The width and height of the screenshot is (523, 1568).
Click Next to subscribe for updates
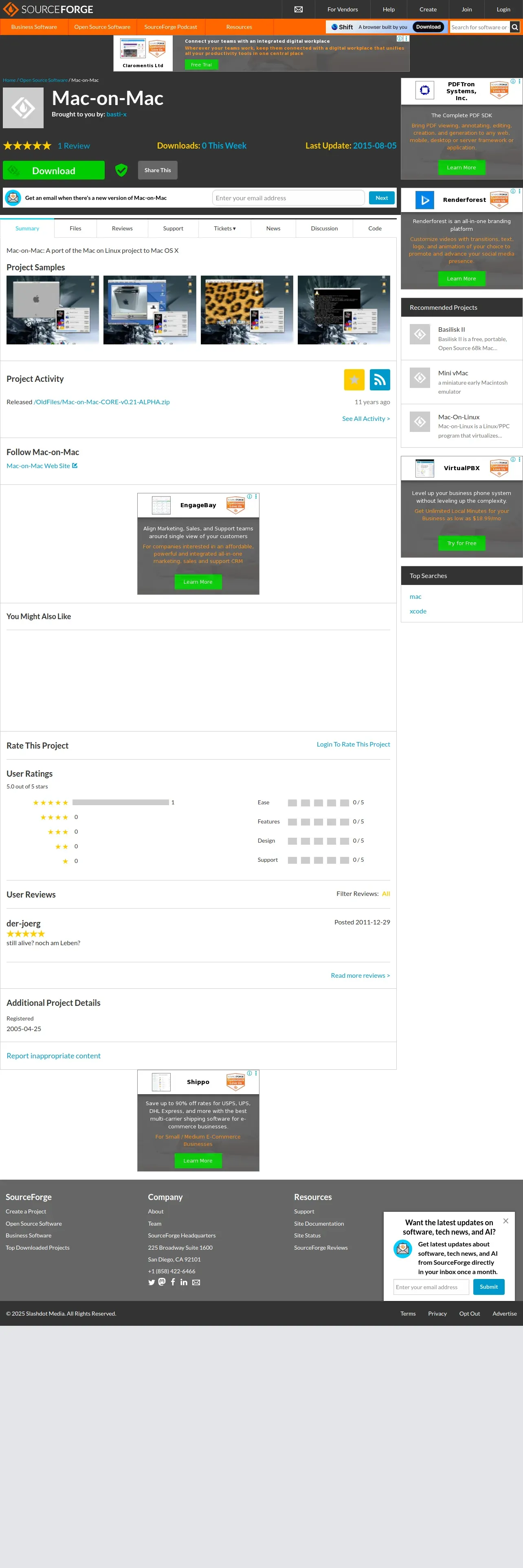coord(382,198)
